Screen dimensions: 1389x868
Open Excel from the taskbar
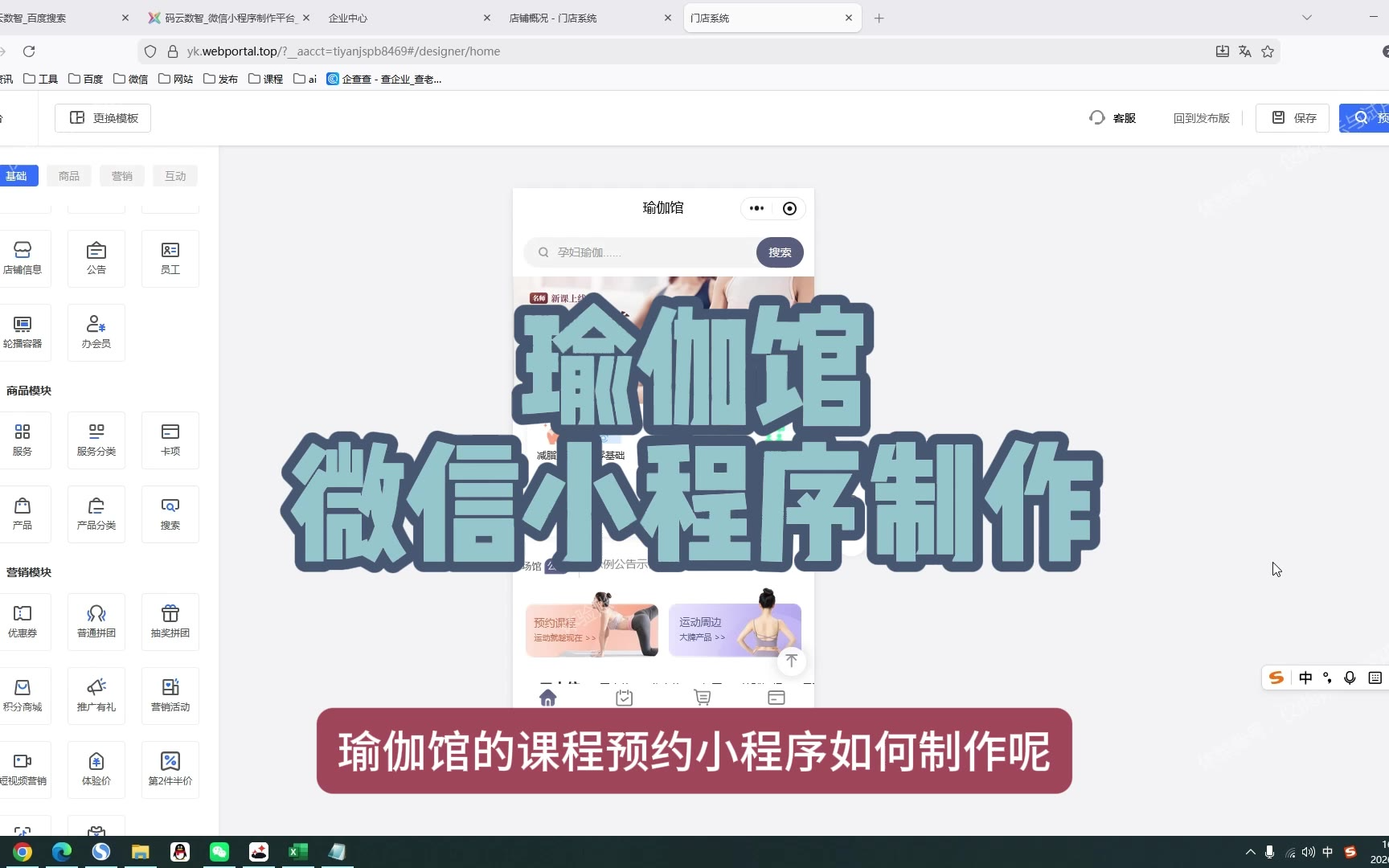298,852
